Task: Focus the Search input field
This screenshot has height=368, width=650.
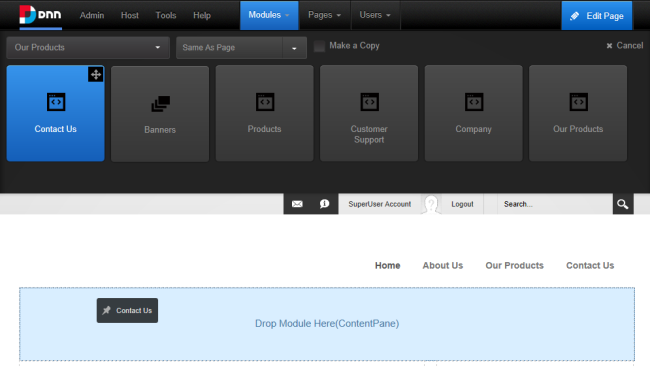Action: (555, 204)
